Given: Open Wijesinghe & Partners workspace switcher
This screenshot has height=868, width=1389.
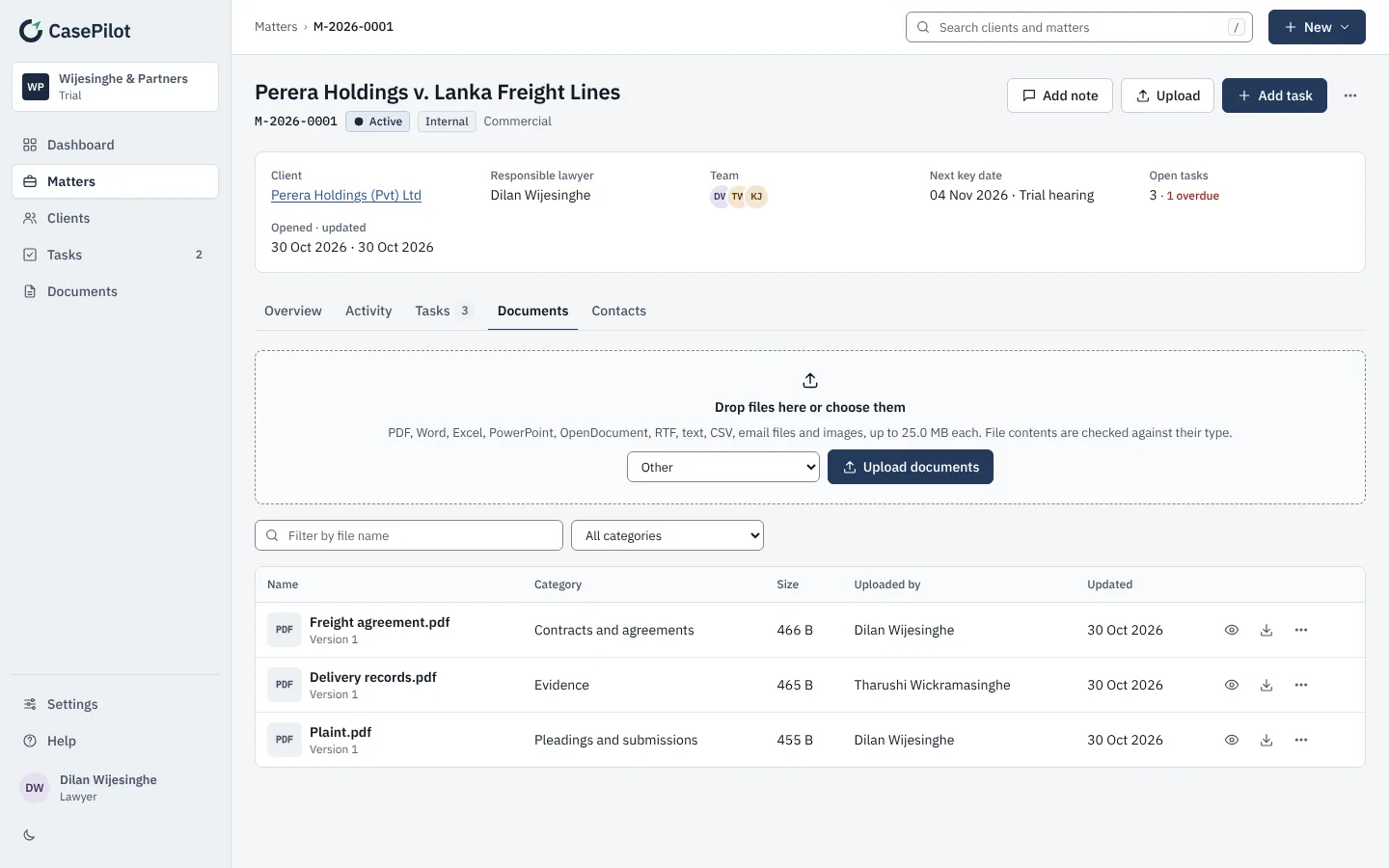Looking at the screenshot, I should [x=116, y=87].
